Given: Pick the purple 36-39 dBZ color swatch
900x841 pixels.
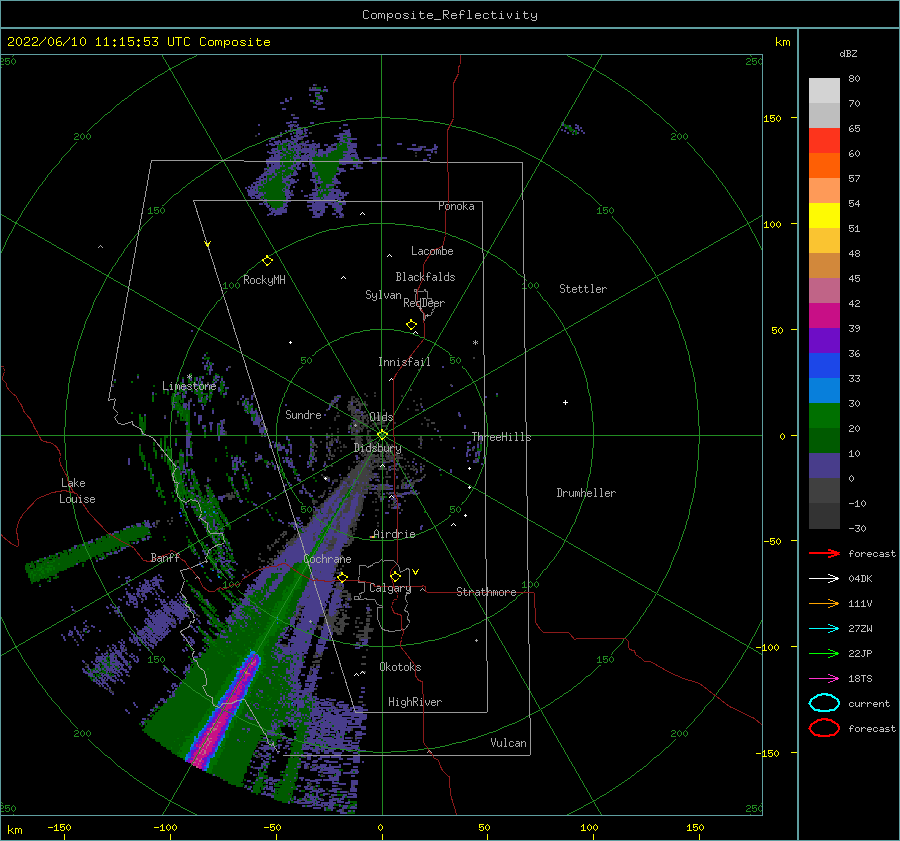Looking at the screenshot, I should click(824, 341).
